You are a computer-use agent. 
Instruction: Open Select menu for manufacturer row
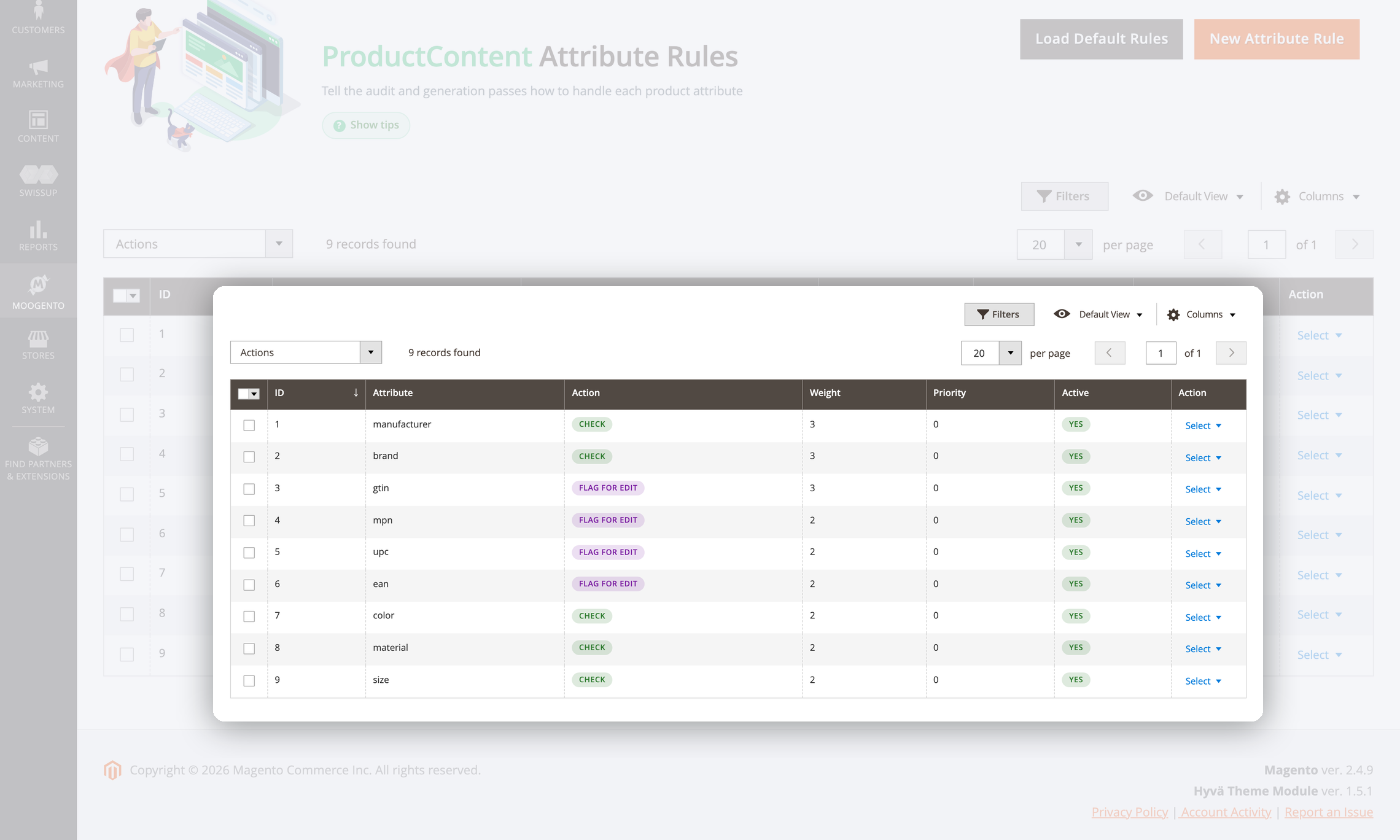click(x=1203, y=426)
